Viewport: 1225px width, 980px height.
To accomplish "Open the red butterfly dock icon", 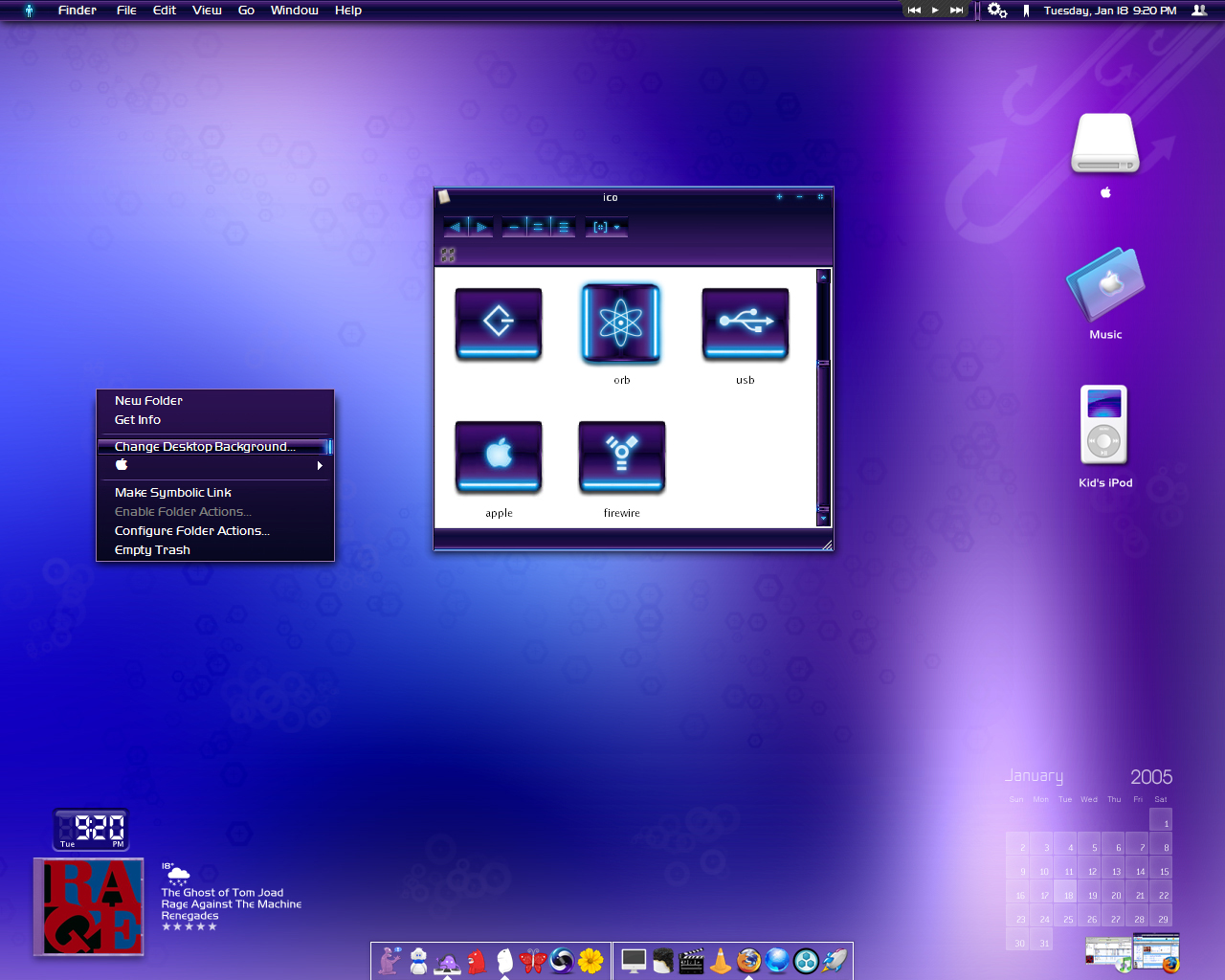I will click(x=533, y=960).
